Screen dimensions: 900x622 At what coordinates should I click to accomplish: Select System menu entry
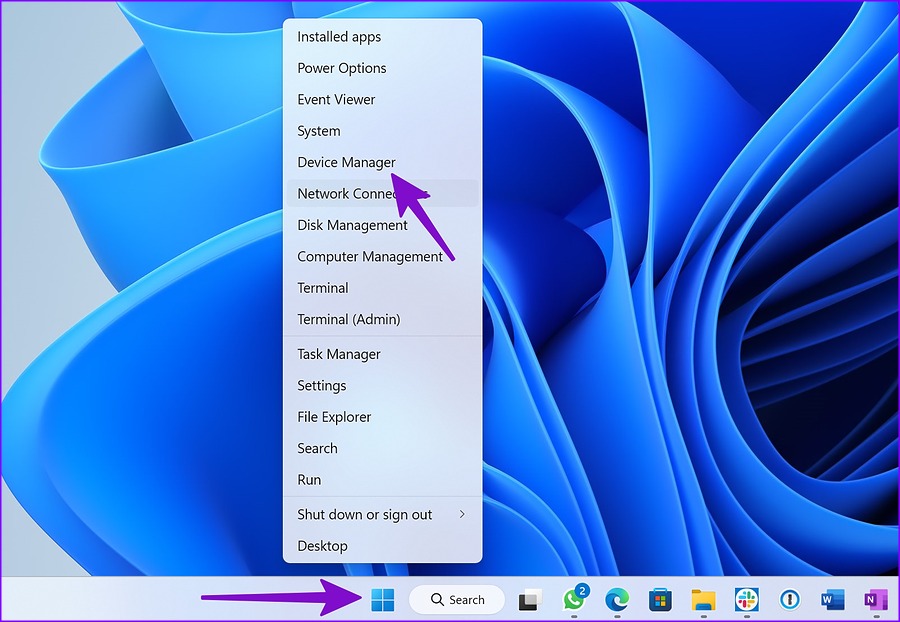pyautogui.click(x=382, y=131)
